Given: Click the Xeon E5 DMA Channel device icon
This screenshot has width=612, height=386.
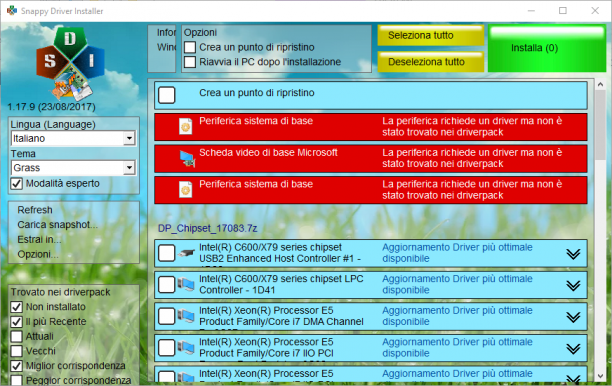Looking at the screenshot, I should 186,316.
